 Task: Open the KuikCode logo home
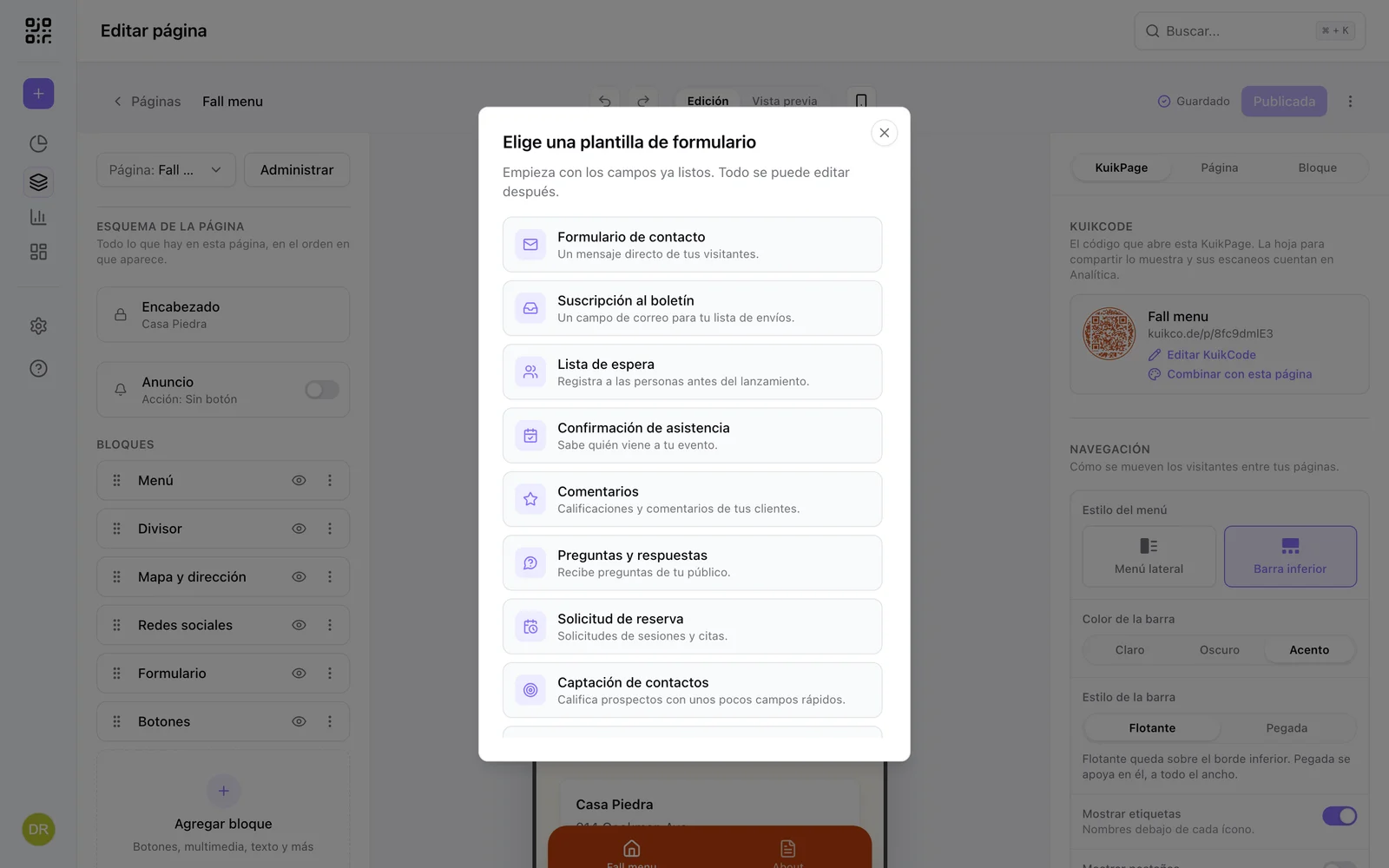pos(38,30)
